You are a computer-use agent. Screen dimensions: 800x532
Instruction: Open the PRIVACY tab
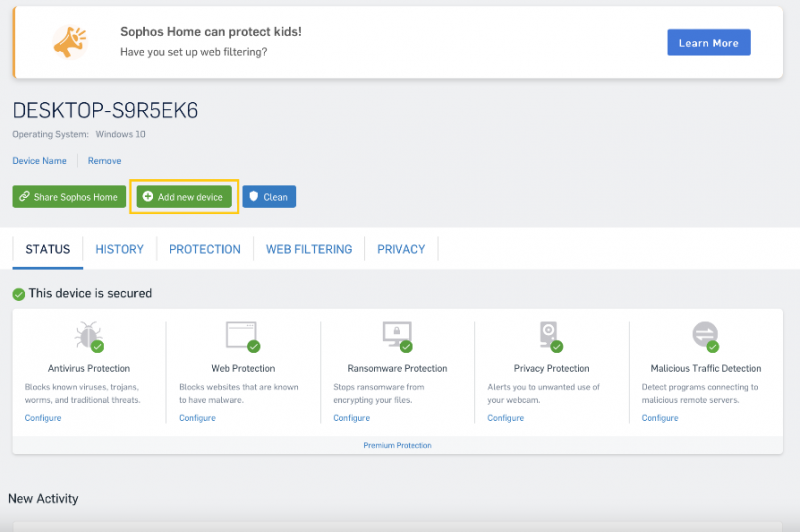pos(401,249)
